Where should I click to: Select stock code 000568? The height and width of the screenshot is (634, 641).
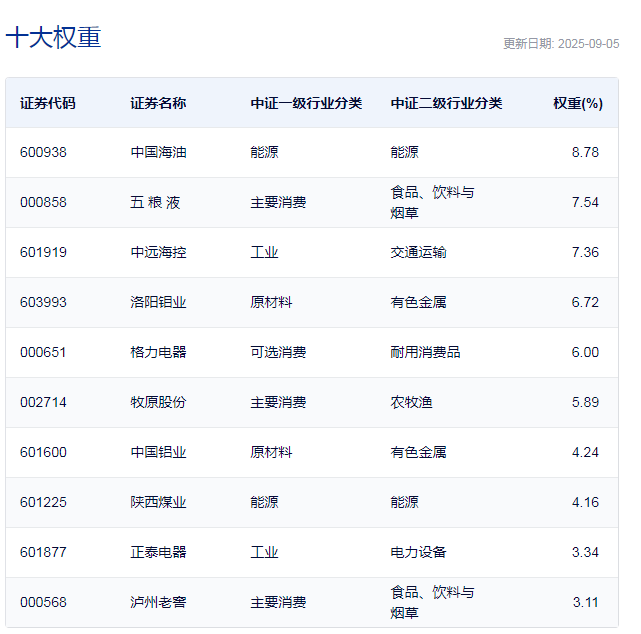pos(43,603)
